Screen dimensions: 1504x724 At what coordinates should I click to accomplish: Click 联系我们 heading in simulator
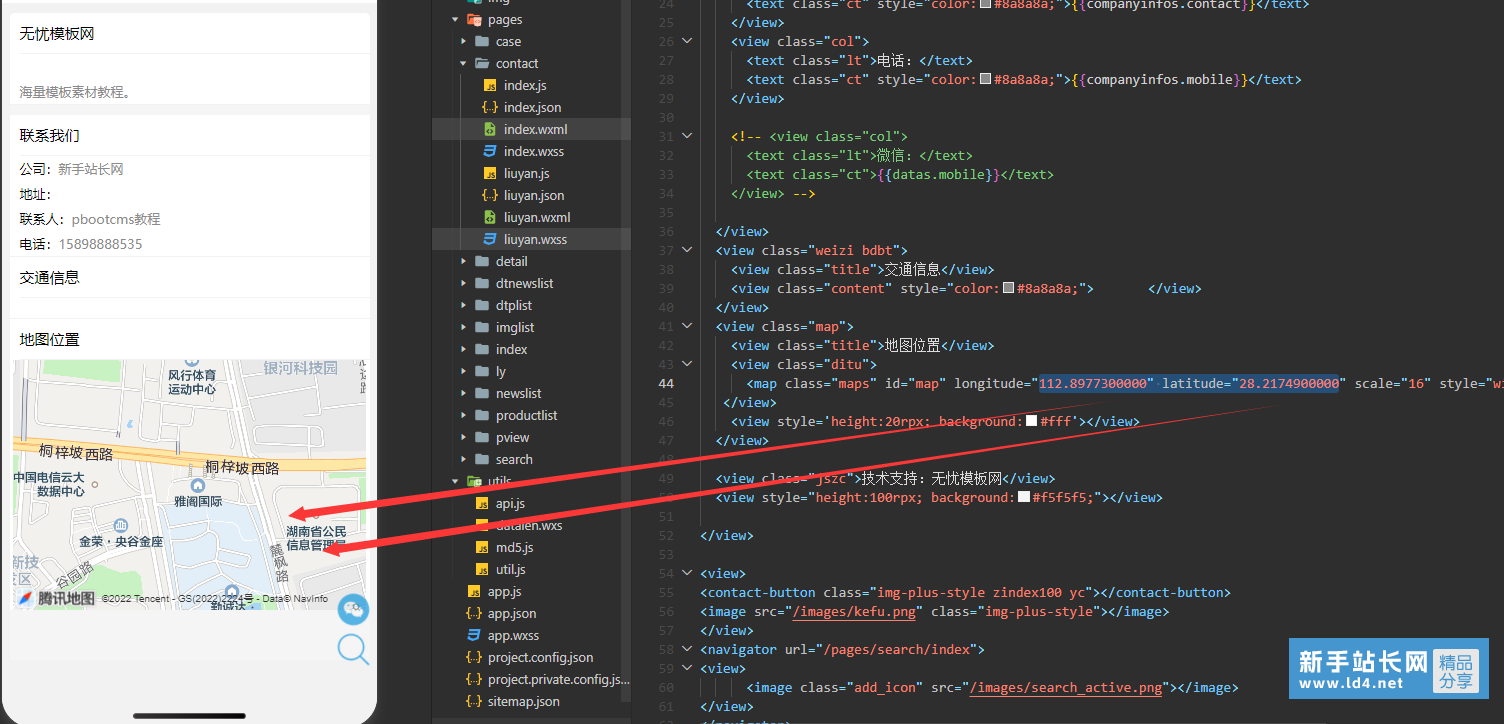(x=50, y=135)
